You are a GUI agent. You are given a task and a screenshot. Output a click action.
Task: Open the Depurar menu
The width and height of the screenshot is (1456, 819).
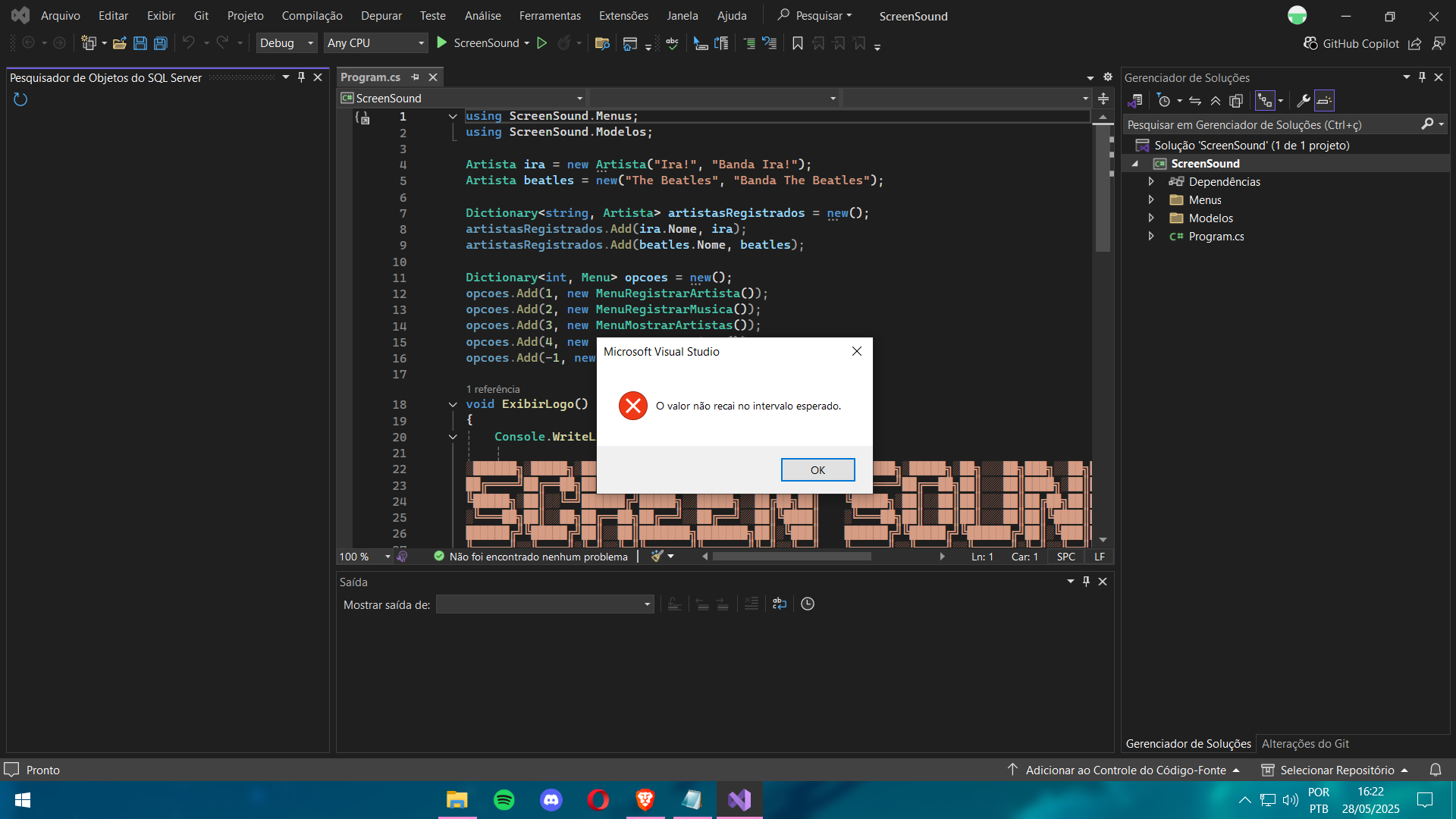point(381,16)
